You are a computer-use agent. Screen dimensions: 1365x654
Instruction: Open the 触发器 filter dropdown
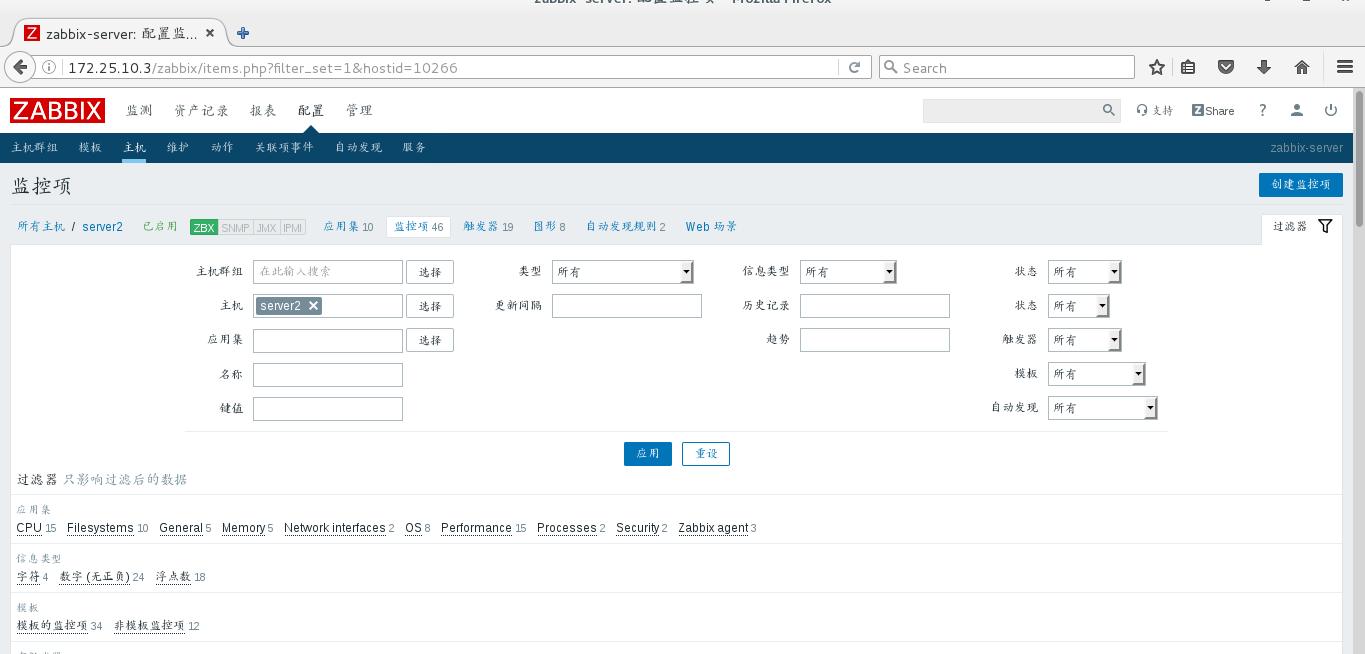pos(1084,340)
